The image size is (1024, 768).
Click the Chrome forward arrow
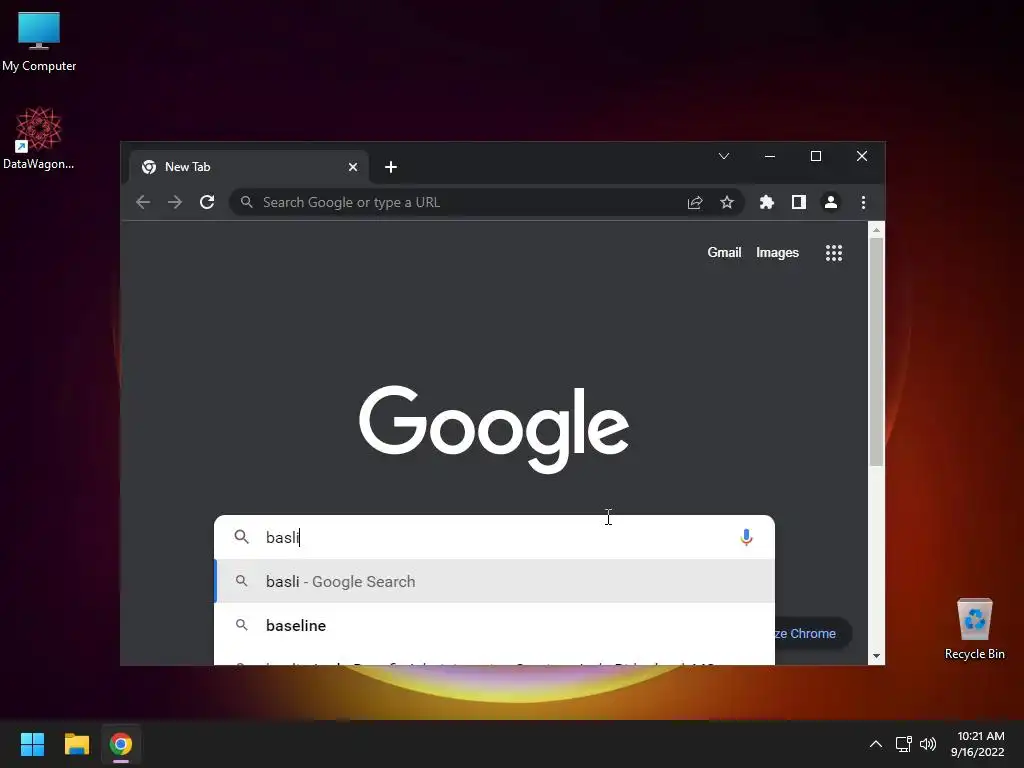click(174, 202)
